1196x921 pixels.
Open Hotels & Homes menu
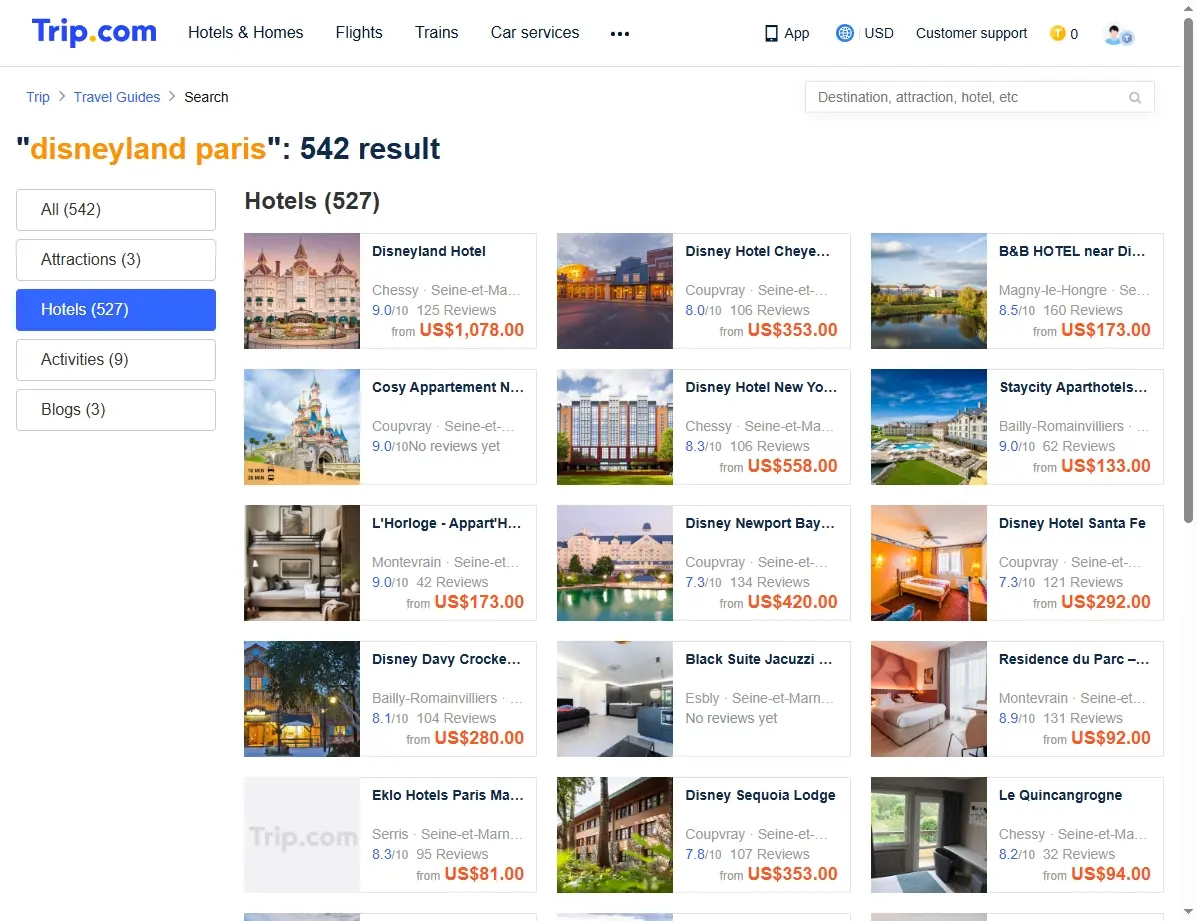pos(246,33)
